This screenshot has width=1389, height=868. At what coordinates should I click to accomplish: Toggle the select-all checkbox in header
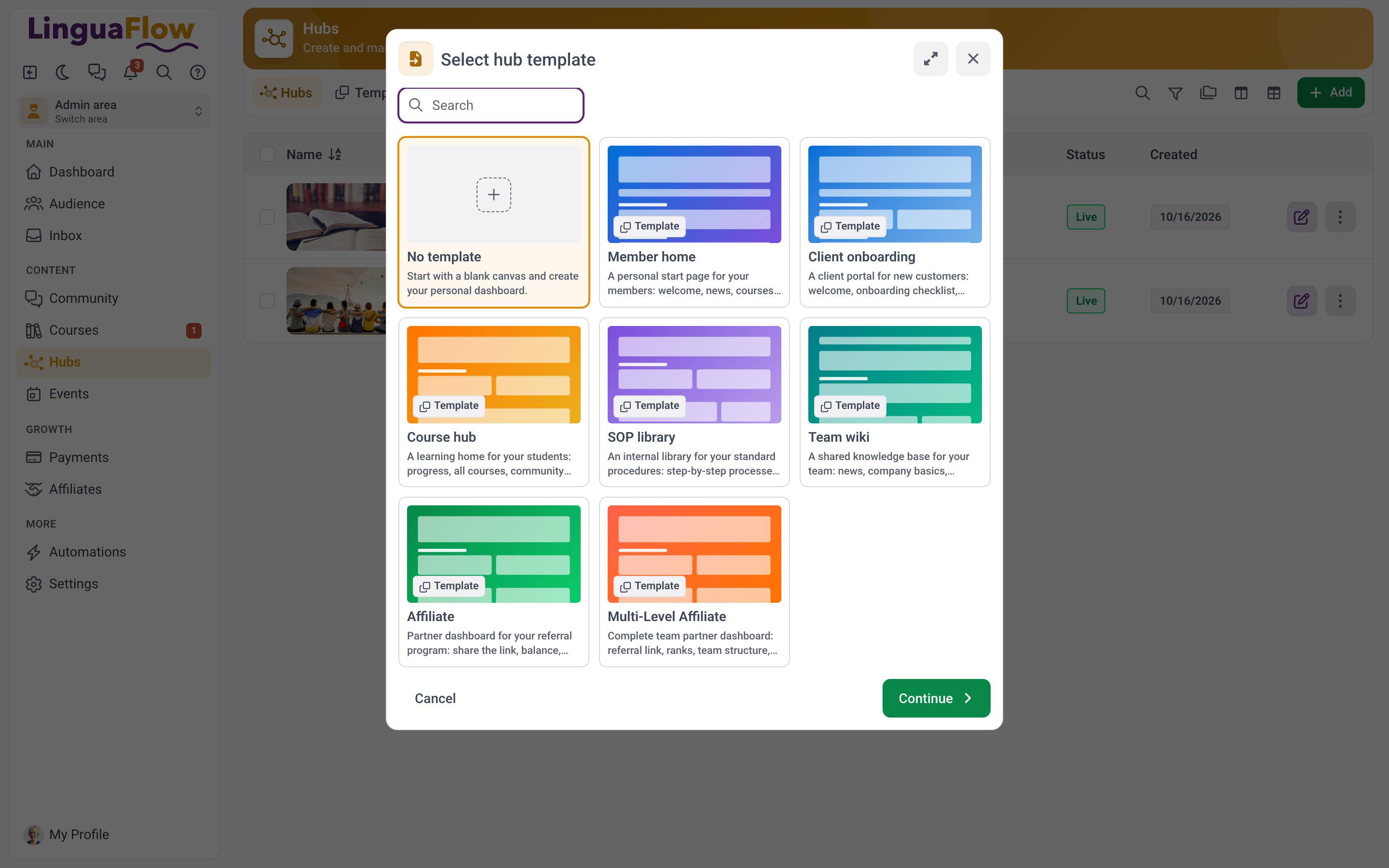coord(267,154)
